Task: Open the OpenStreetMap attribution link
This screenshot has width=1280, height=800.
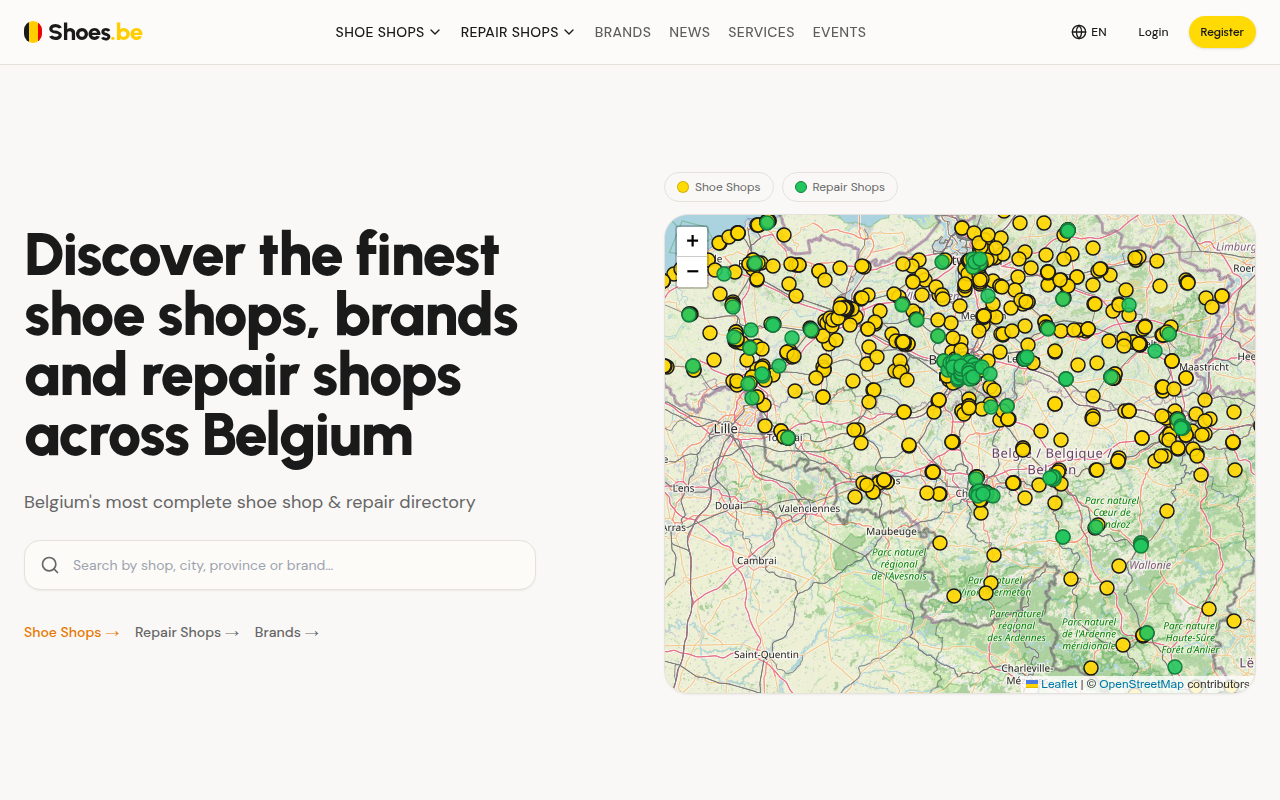Action: [1141, 684]
